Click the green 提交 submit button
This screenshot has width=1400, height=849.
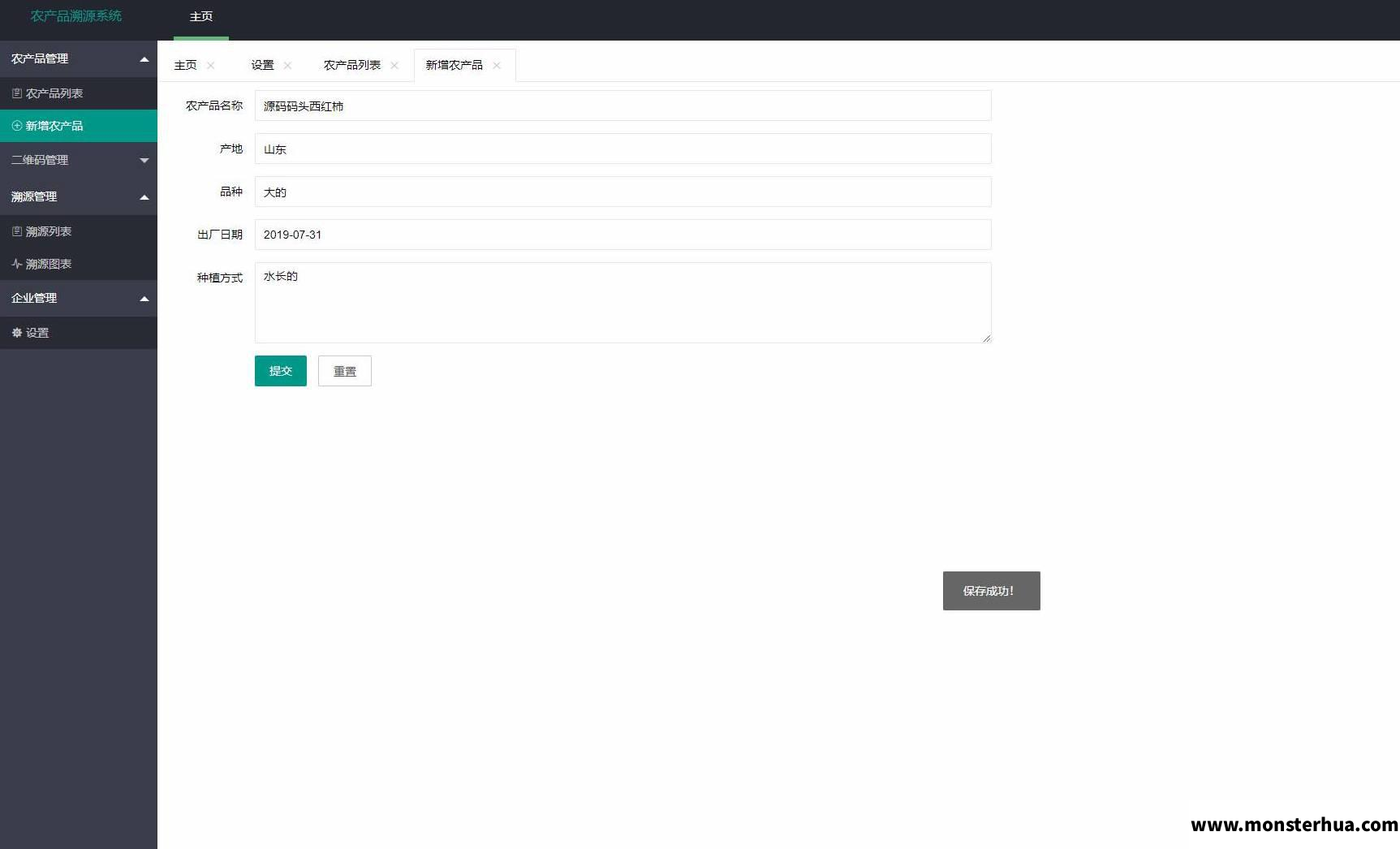281,371
